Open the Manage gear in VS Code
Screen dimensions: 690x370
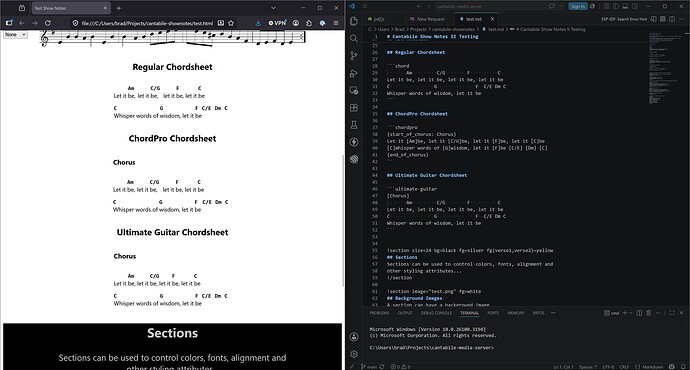pos(354,354)
